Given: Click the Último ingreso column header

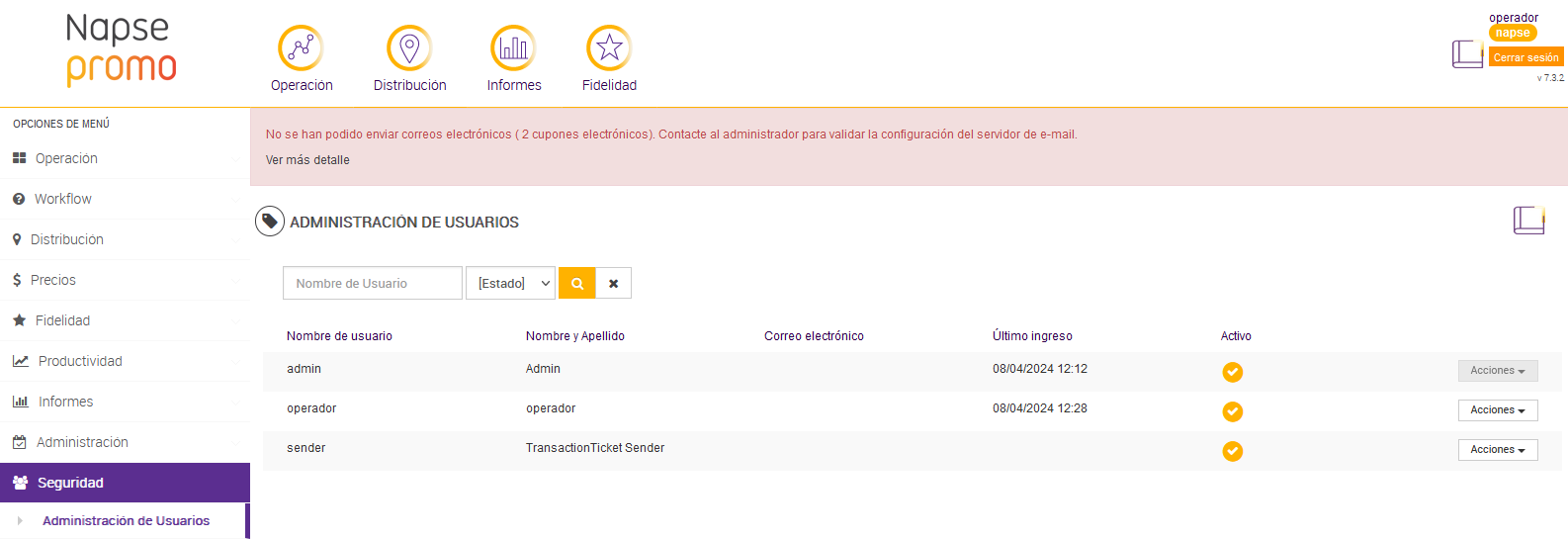Looking at the screenshot, I should click(1032, 336).
